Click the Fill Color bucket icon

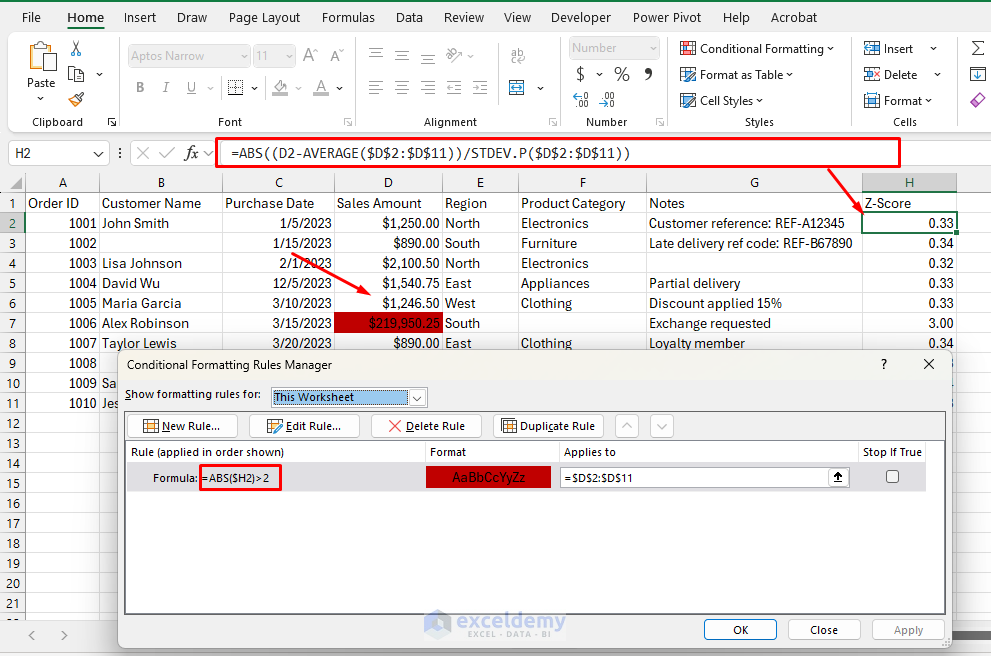point(280,87)
